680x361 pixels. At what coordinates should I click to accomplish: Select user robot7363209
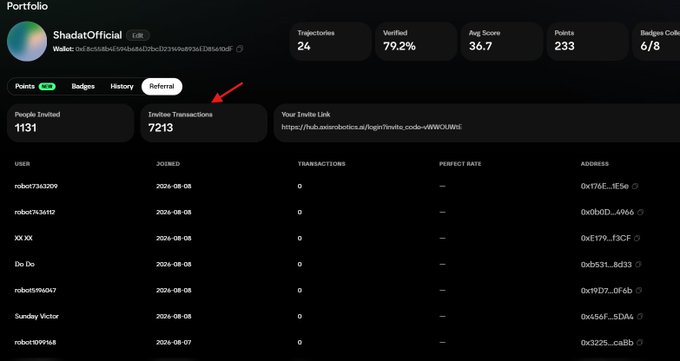coord(36,186)
